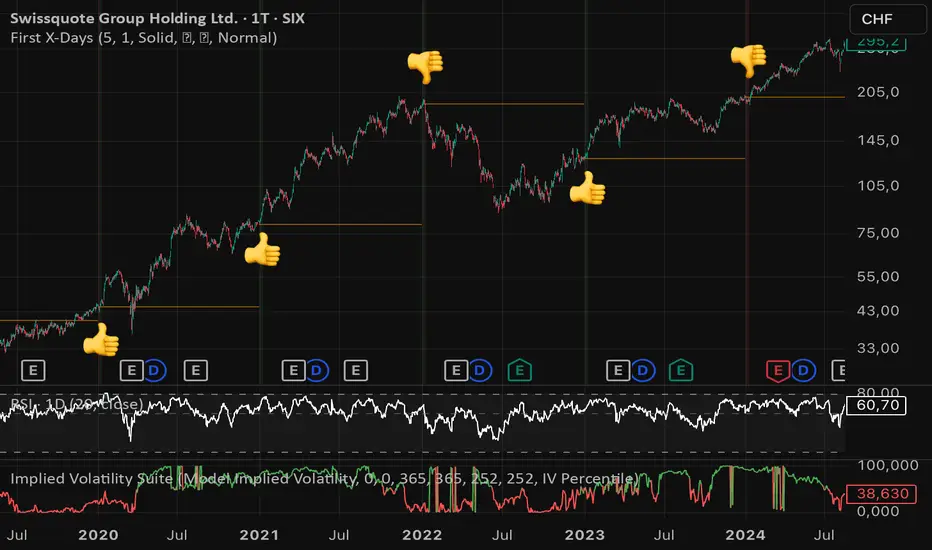Click the Jul label between 2020 and 2021
The width and height of the screenshot is (932, 550).
click(177, 535)
